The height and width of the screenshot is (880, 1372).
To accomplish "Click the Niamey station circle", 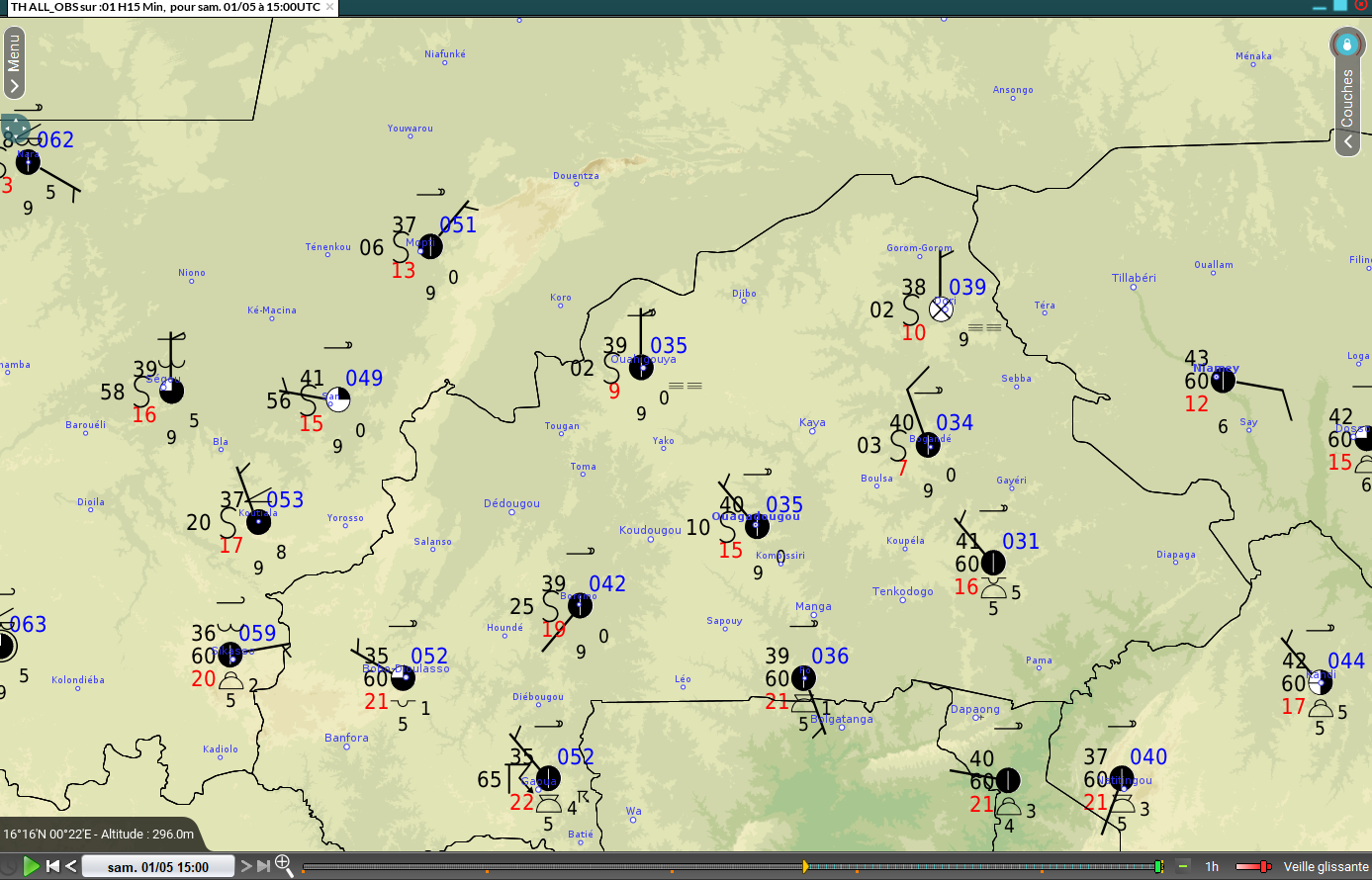I will (1223, 379).
